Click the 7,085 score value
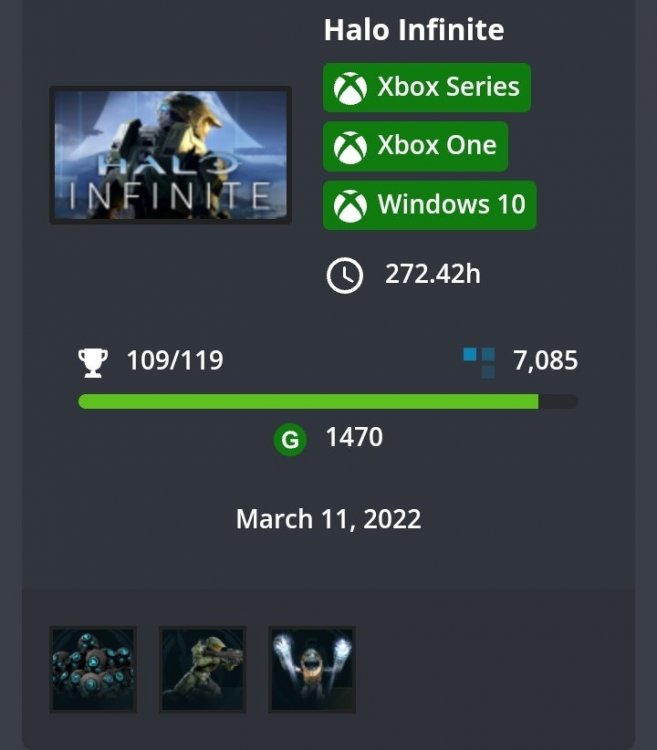This screenshot has width=657, height=750. click(x=546, y=361)
